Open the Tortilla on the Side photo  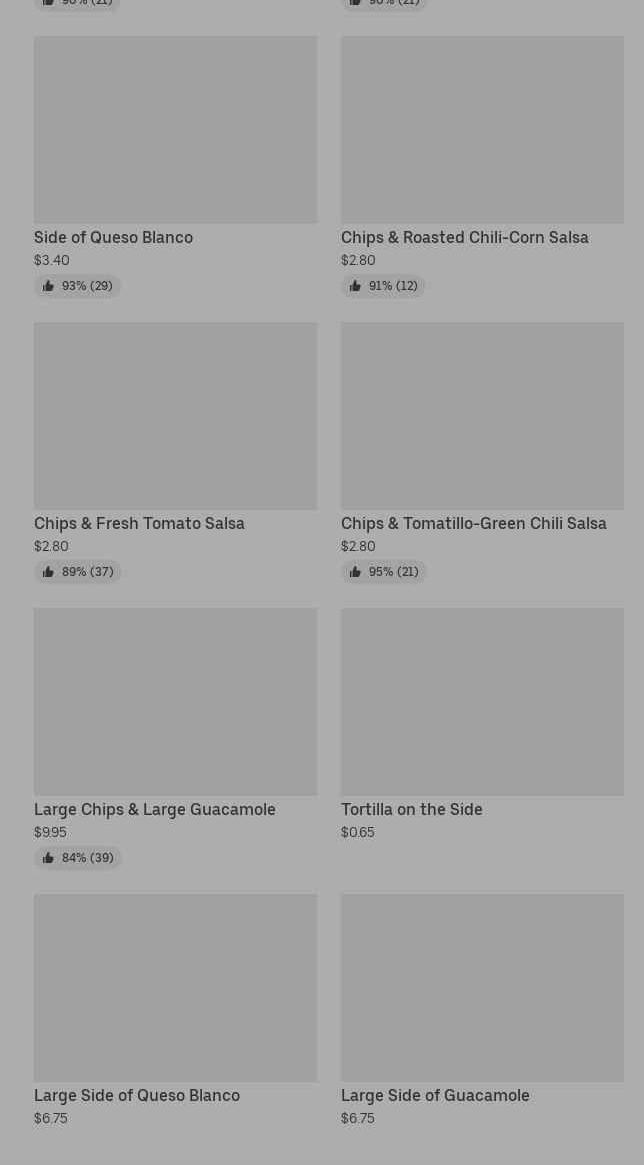coord(482,702)
